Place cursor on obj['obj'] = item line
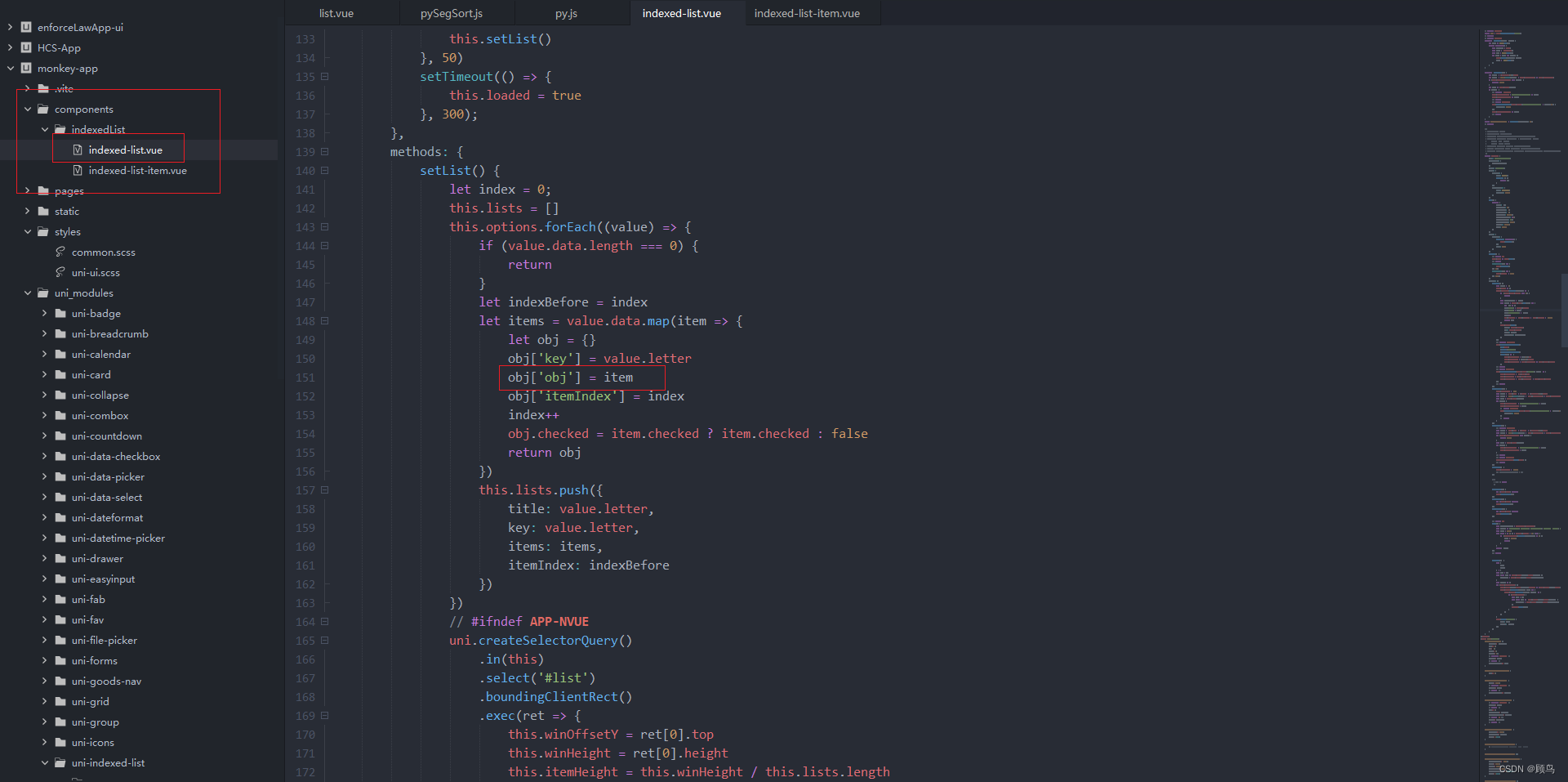This screenshot has height=782, width=1568. click(570, 378)
